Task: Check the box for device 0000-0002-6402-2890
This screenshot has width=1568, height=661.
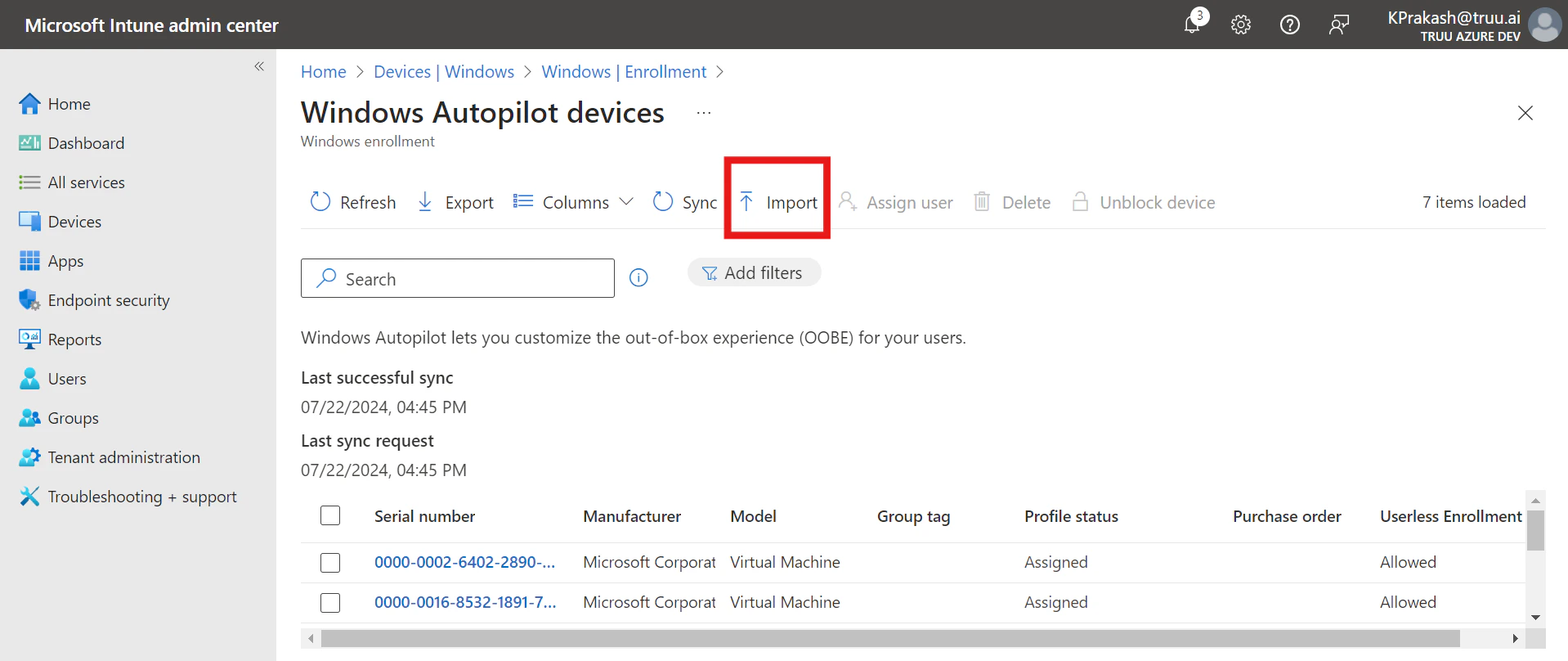Action: point(330,563)
